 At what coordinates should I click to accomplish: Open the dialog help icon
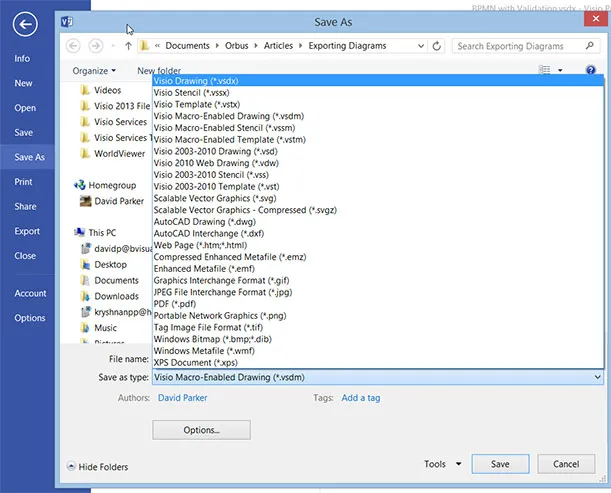[590, 70]
